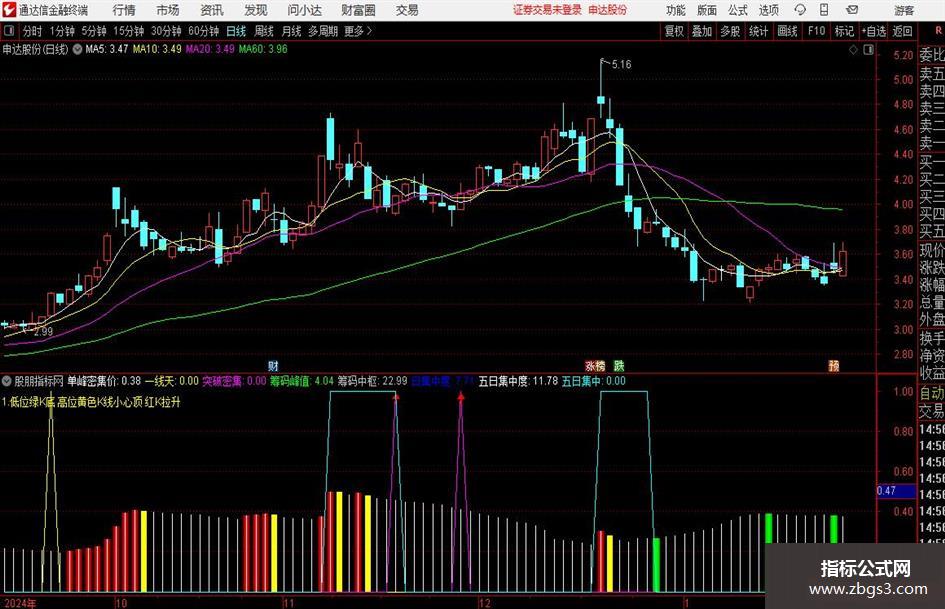Click the 筹码峰值: 4.04 indicator value
Image resolution: width=945 pixels, height=609 pixels.
301,381
